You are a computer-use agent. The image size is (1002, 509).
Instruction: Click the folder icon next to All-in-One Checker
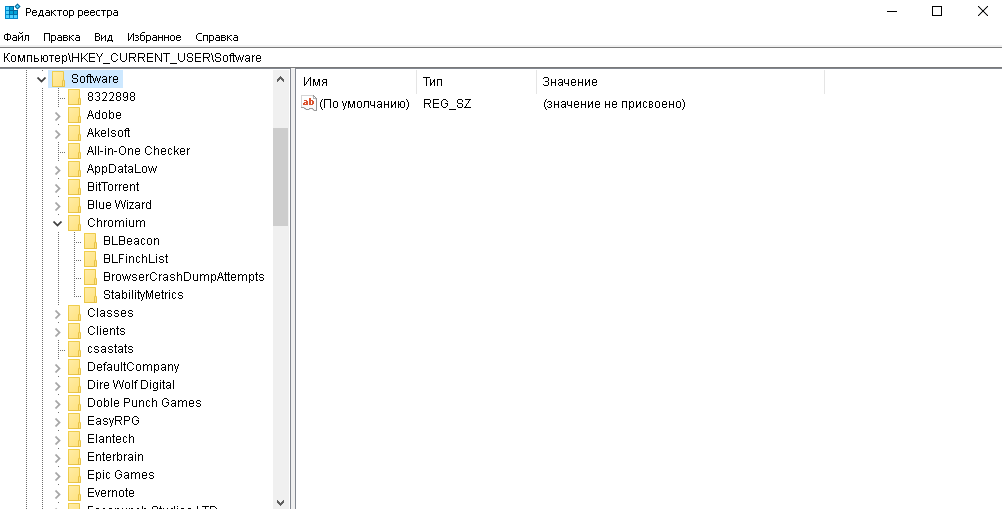pos(75,151)
